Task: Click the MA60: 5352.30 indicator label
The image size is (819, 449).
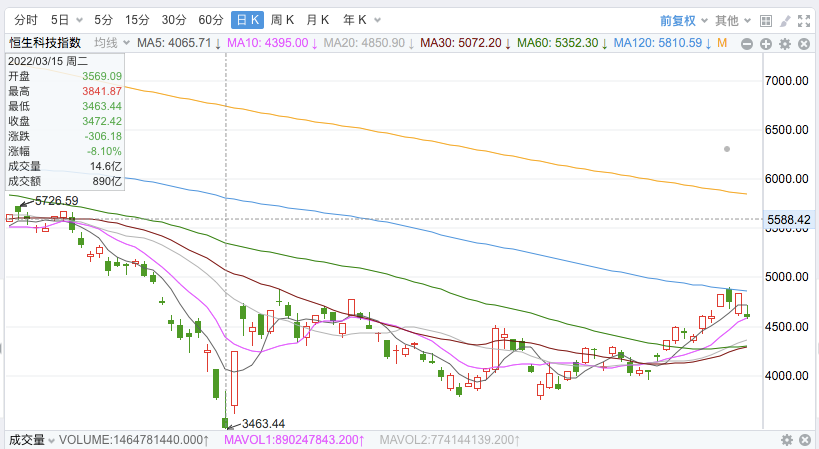Action: [562, 43]
